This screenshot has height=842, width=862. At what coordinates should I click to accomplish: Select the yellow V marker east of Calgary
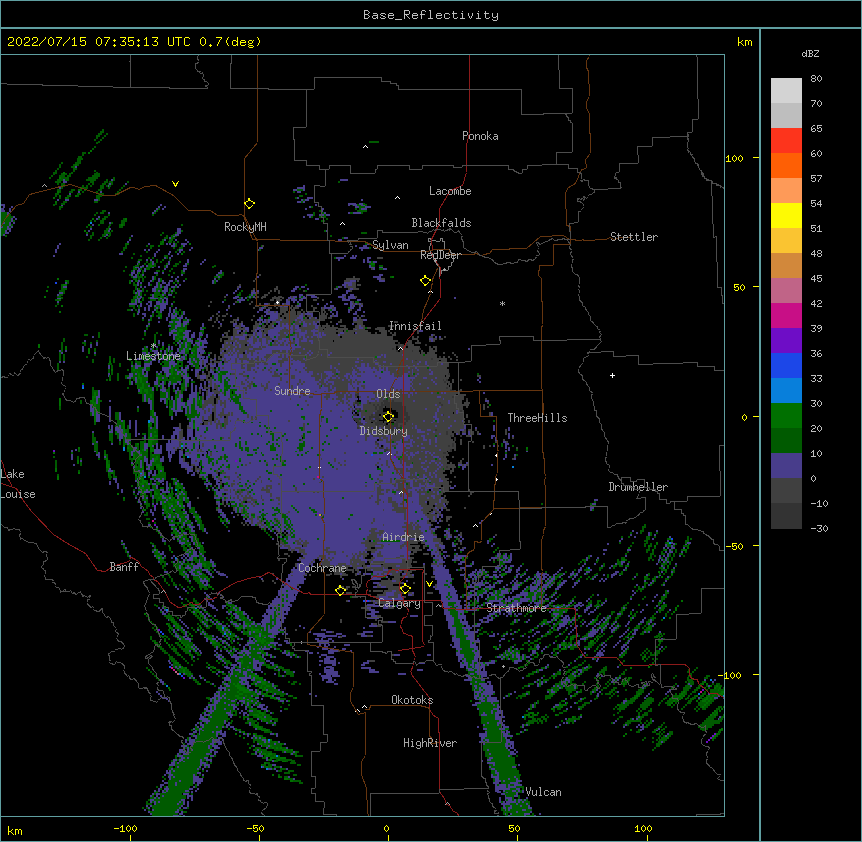[429, 584]
